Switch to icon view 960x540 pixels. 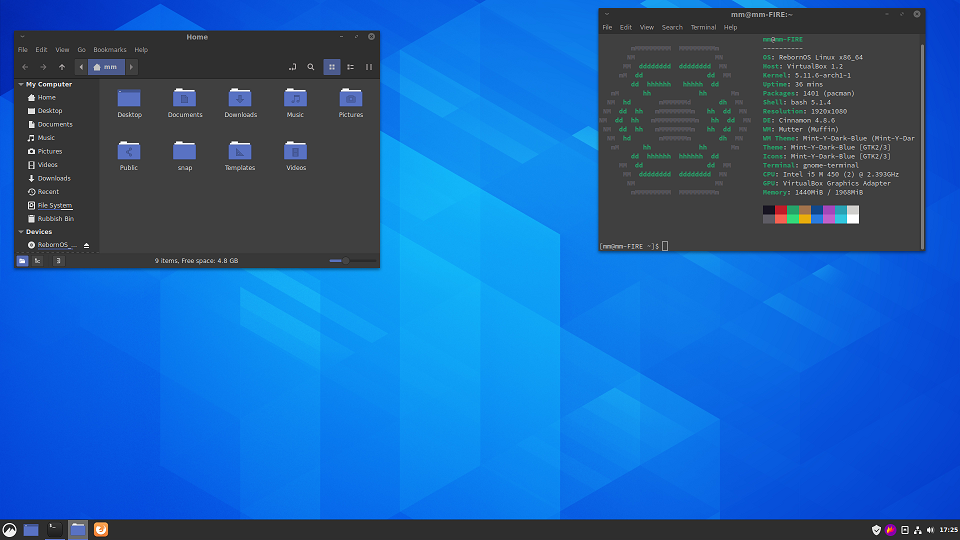click(x=332, y=67)
